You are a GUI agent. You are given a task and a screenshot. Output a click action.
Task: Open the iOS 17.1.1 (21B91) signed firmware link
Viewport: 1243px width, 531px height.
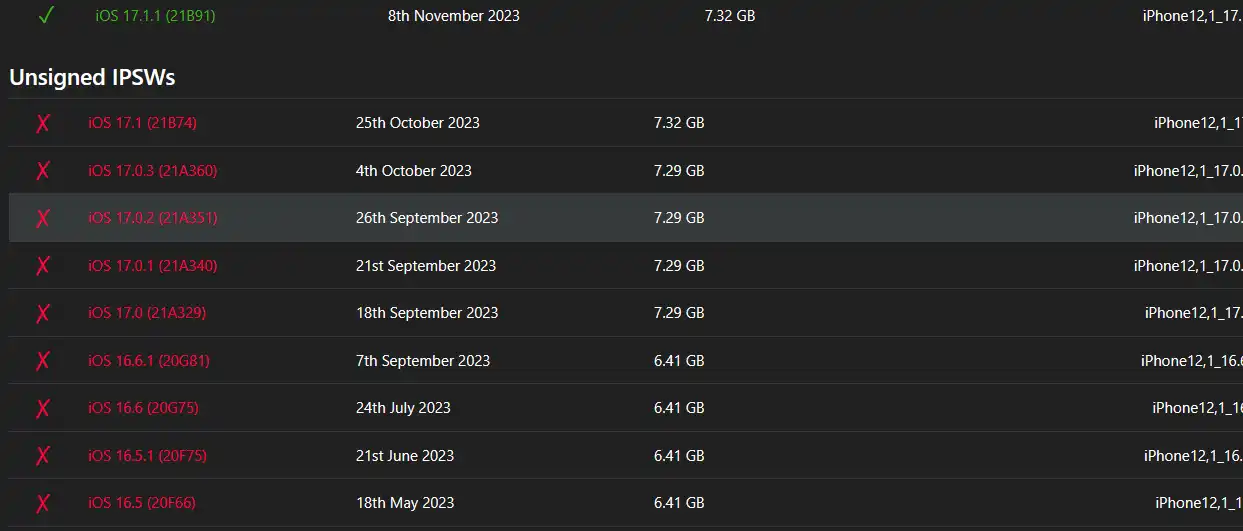click(x=155, y=16)
